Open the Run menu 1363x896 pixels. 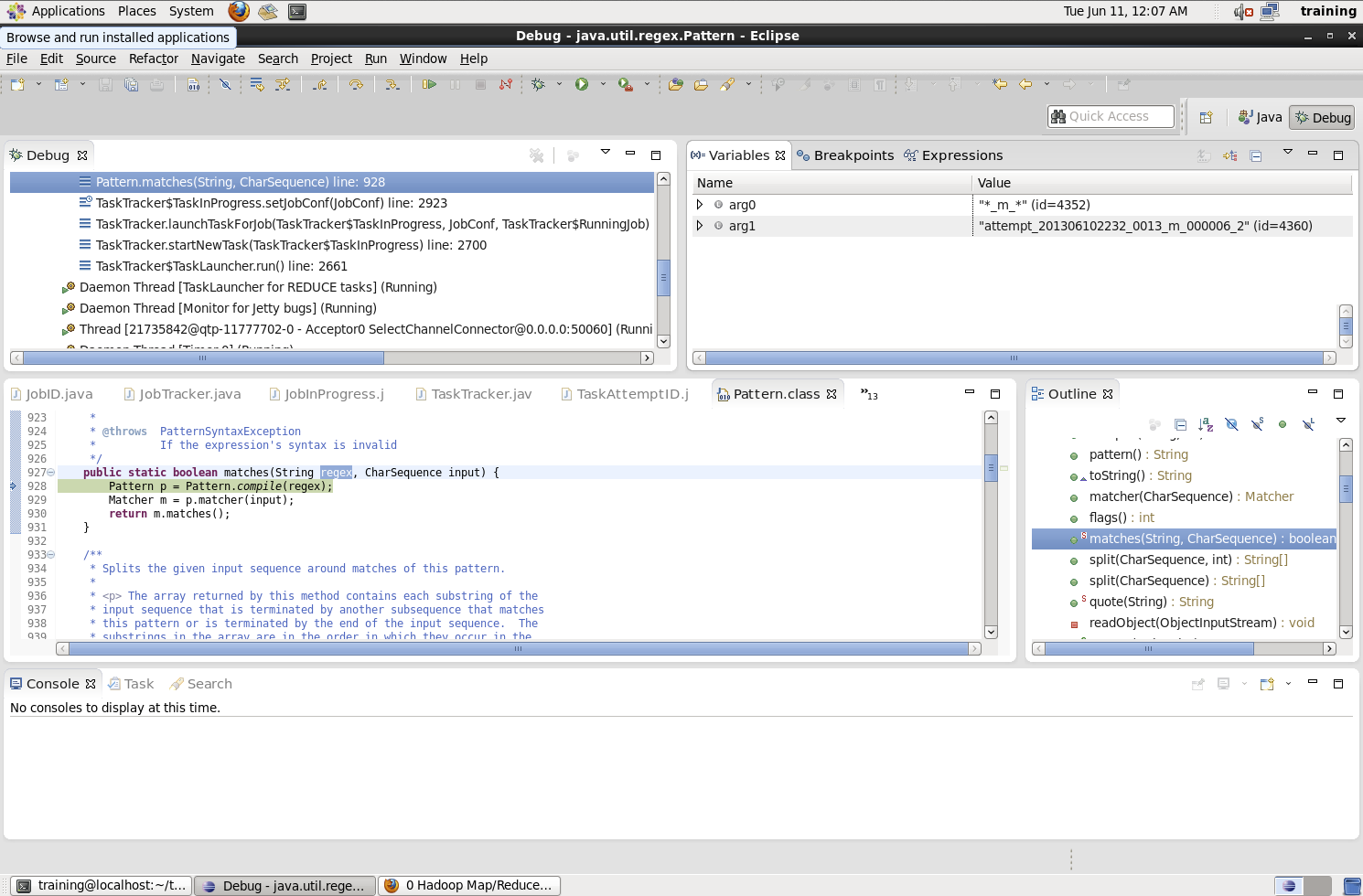pos(376,59)
